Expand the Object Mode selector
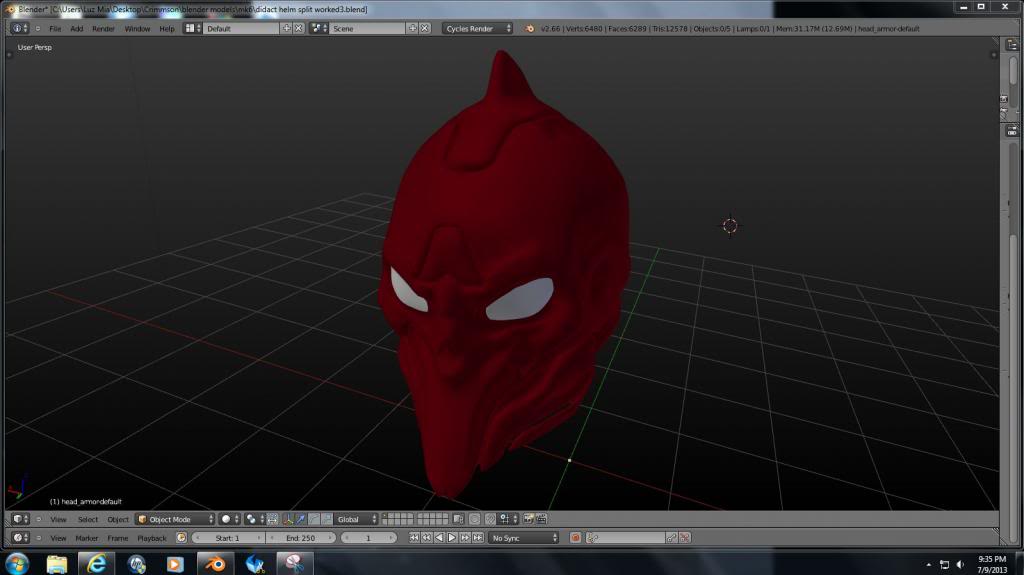The height and width of the screenshot is (575, 1024). click(176, 519)
